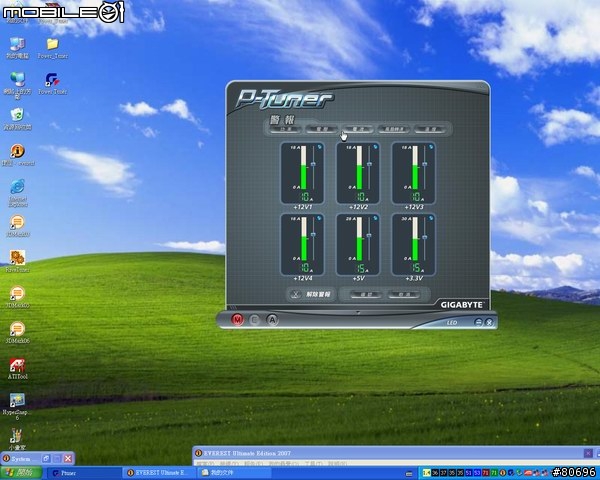Click the 解除警報 dismiss alarm button
Screen dimensions: 600x480
click(x=311, y=294)
